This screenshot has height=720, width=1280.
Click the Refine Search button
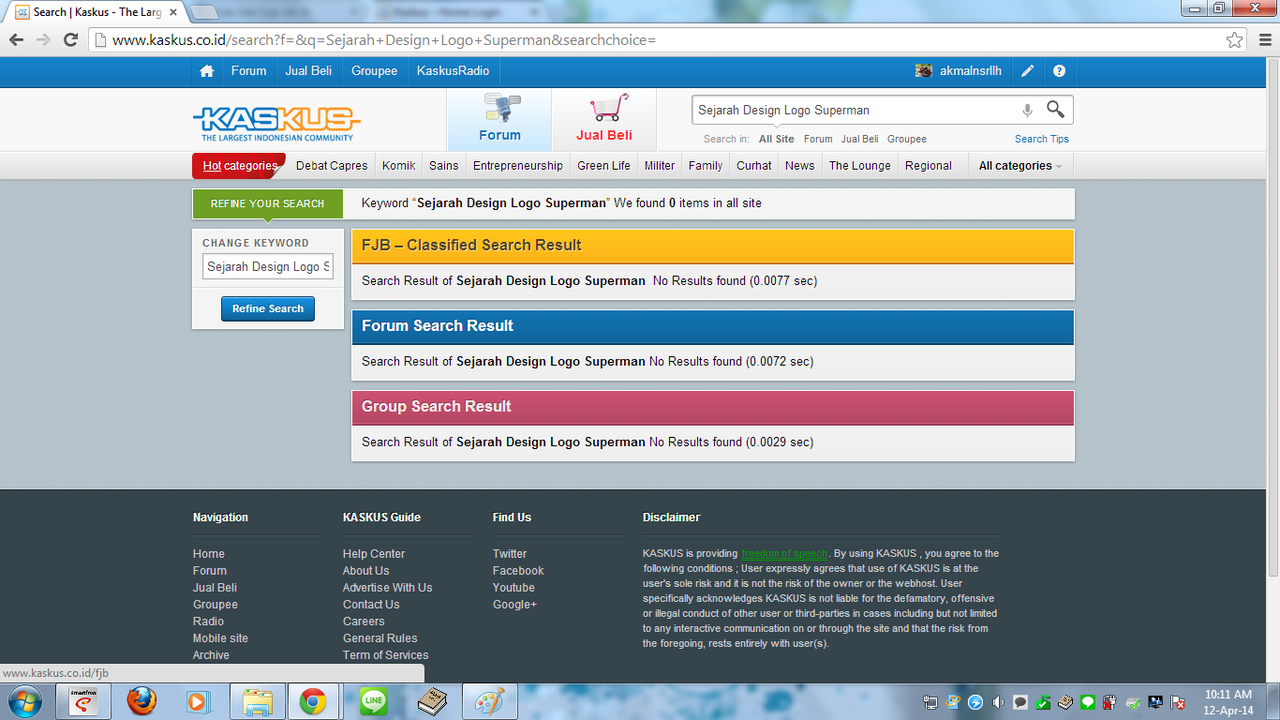268,309
